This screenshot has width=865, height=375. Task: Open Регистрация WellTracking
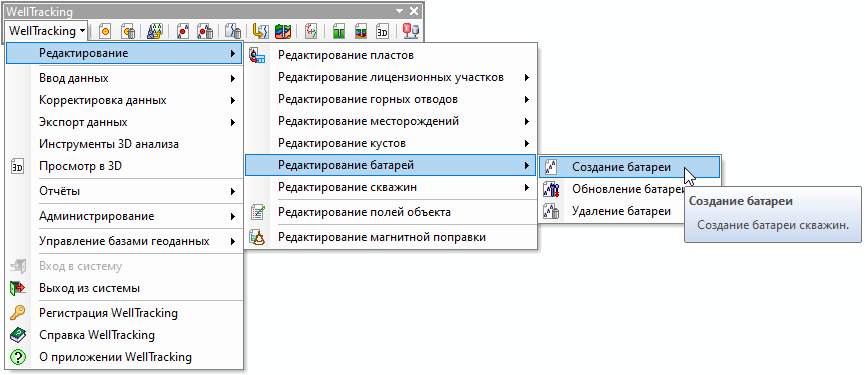[x=124, y=313]
